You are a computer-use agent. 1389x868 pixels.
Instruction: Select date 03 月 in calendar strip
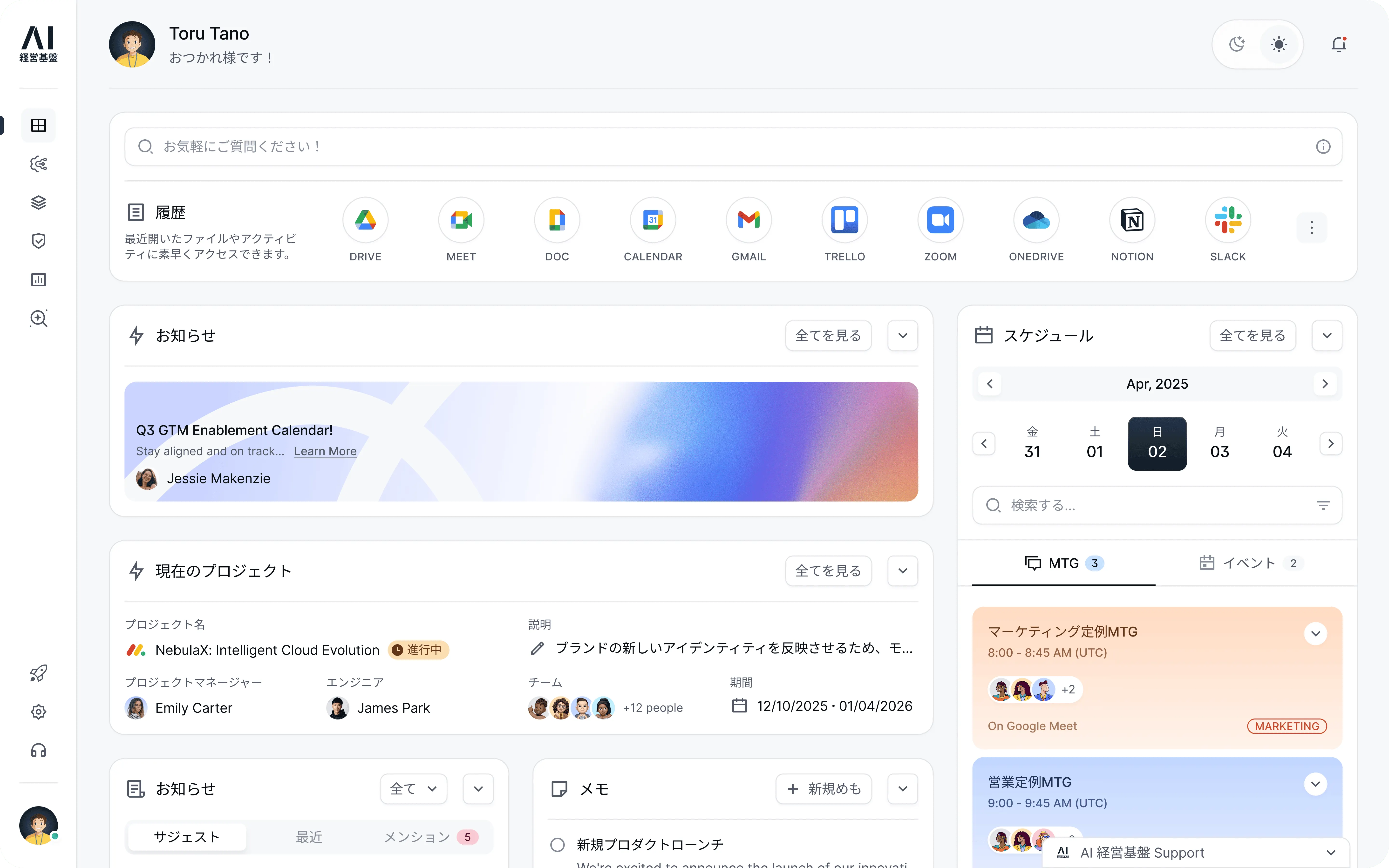1220,443
